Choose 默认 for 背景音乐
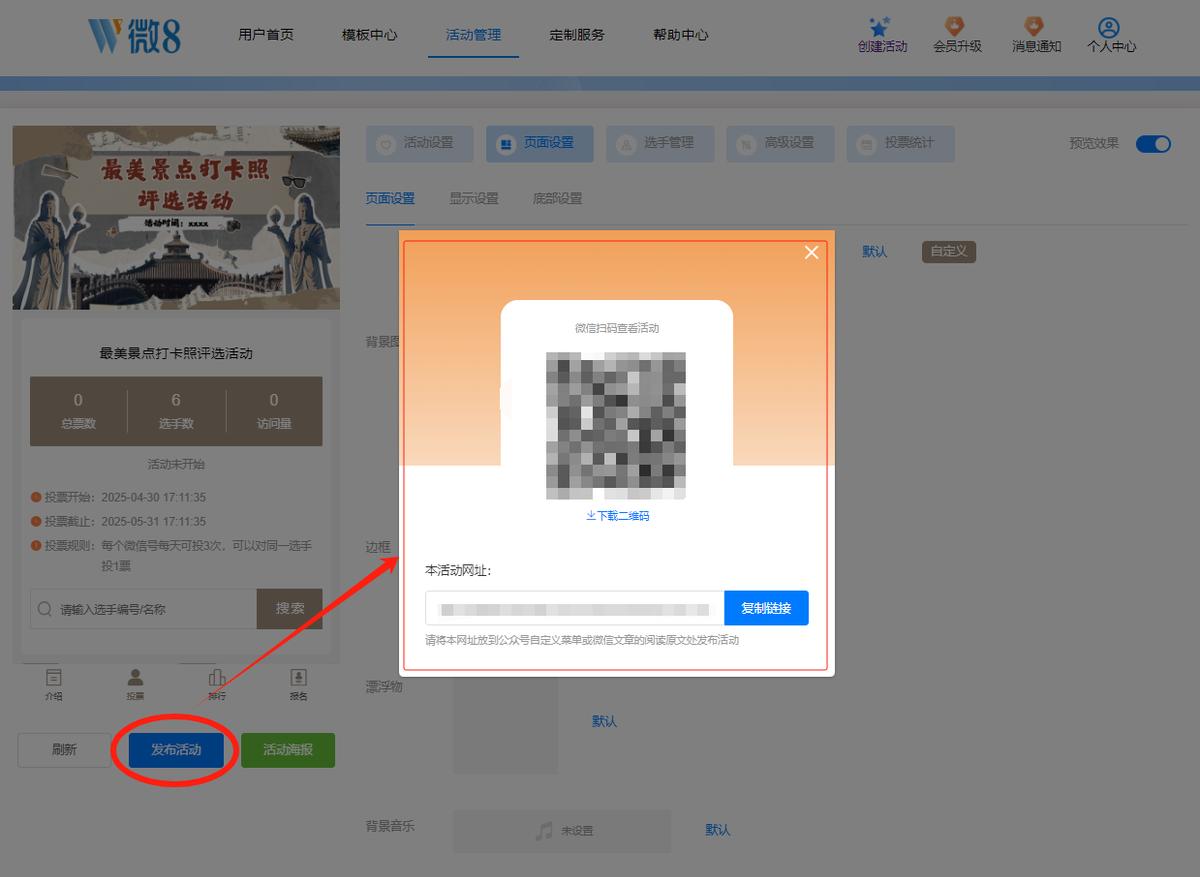Screen dimensions: 1200x877 point(718,830)
